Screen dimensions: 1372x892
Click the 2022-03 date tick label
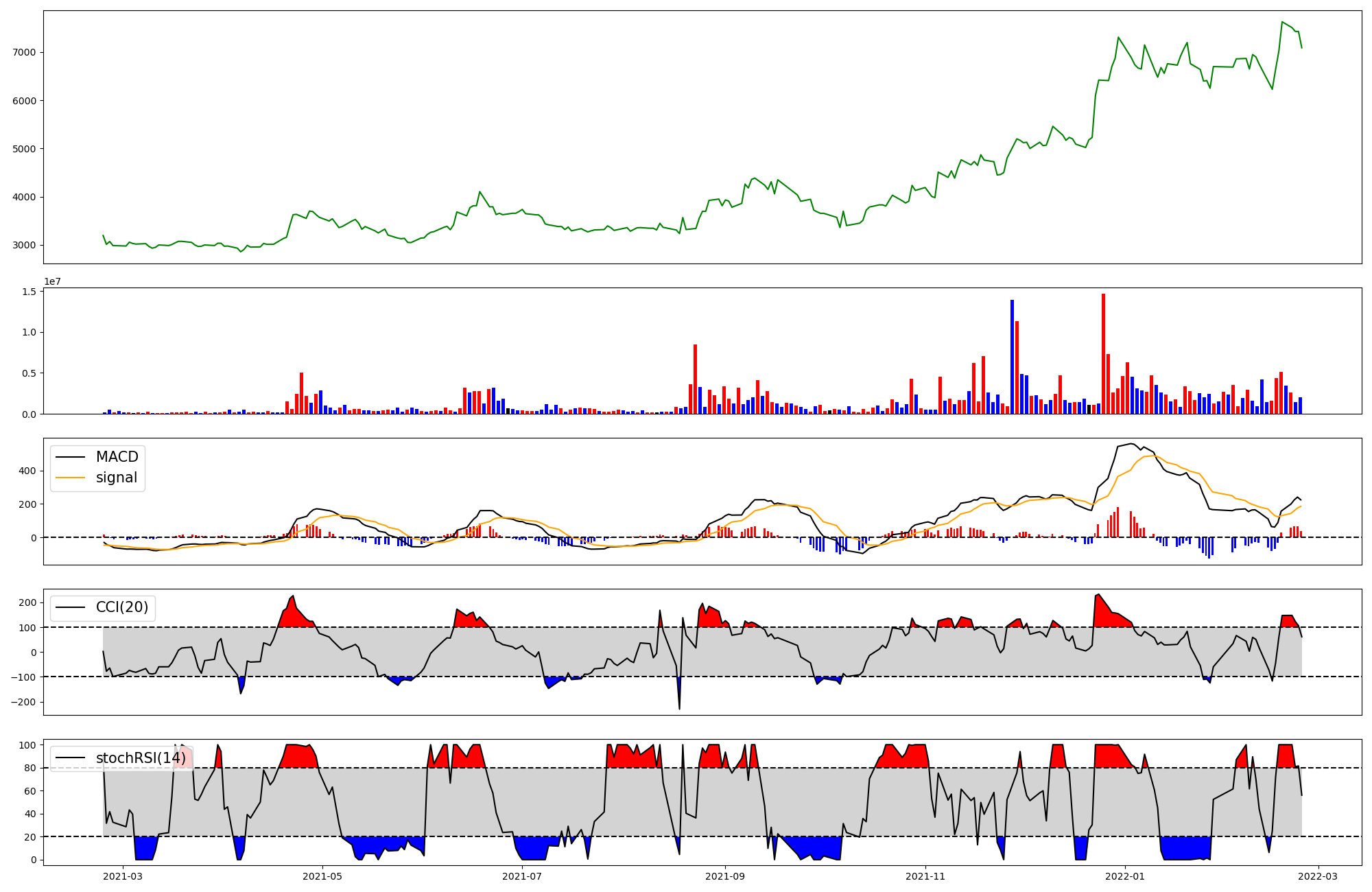click(x=1318, y=876)
